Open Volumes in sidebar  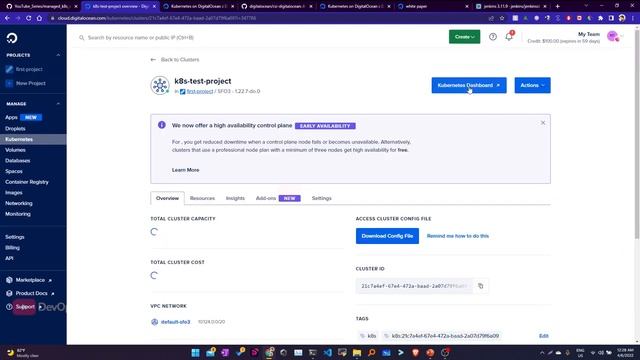point(15,150)
